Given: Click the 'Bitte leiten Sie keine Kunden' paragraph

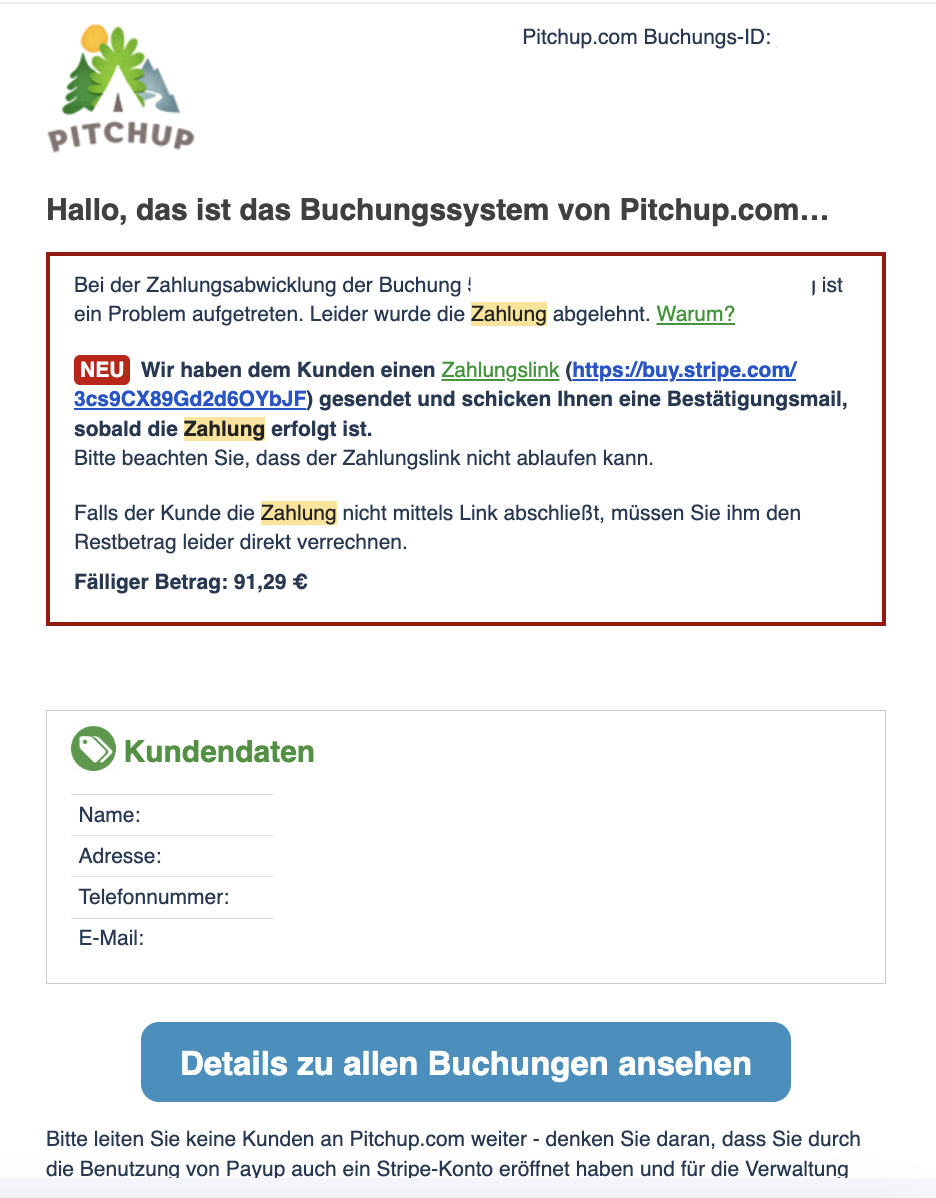Looking at the screenshot, I should tap(454, 1154).
